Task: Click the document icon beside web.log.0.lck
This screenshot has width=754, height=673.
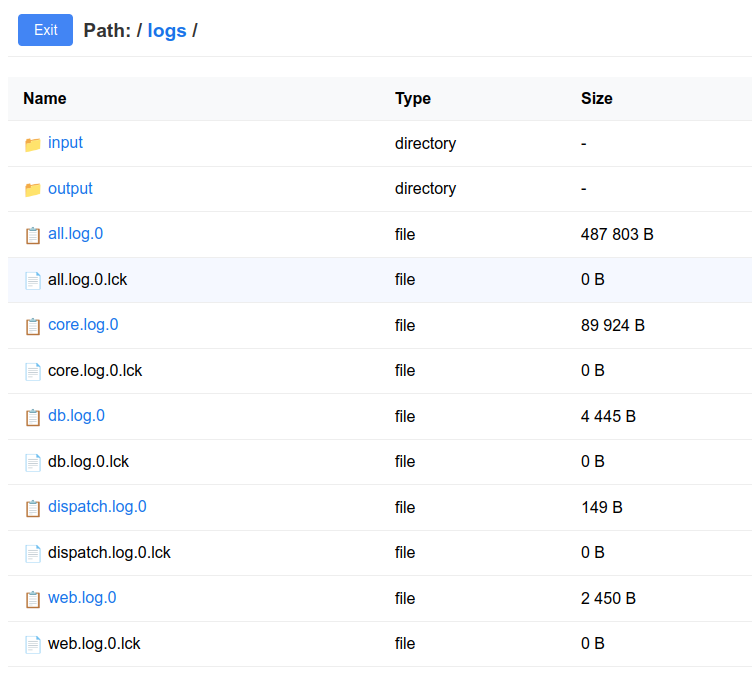Action: tap(33, 644)
